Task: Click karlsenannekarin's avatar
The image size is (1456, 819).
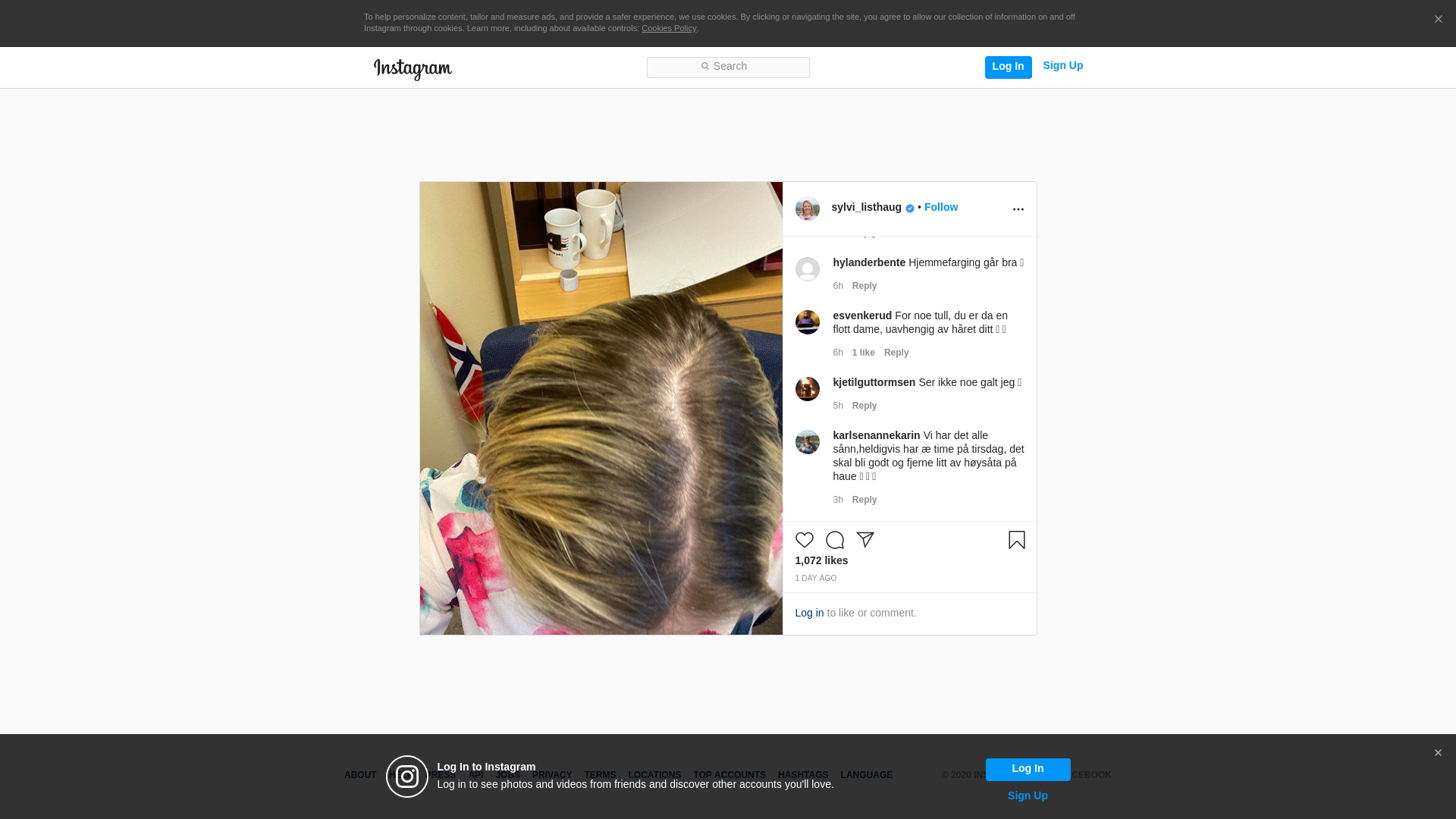Action: pos(807,442)
